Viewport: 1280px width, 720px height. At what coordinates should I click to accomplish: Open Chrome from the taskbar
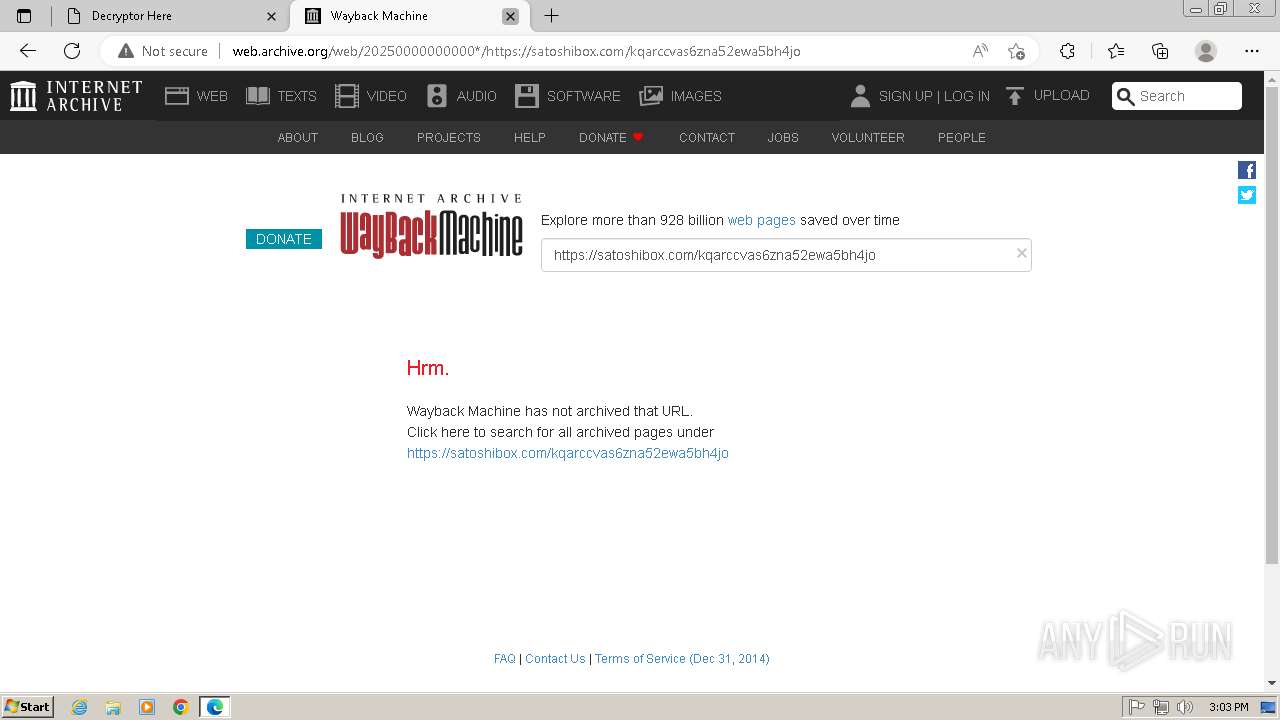[181, 707]
